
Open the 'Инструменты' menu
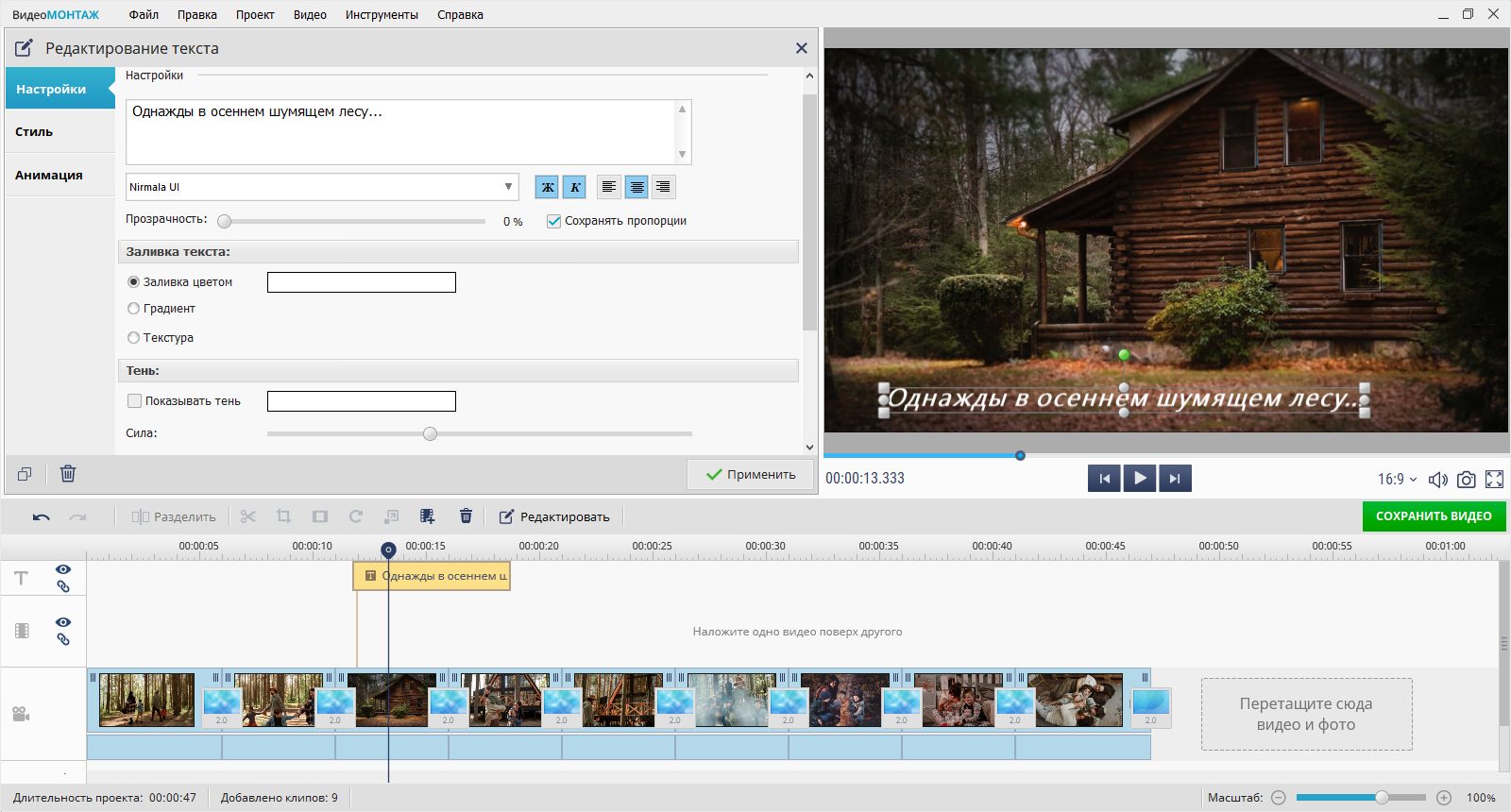pyautogui.click(x=382, y=15)
